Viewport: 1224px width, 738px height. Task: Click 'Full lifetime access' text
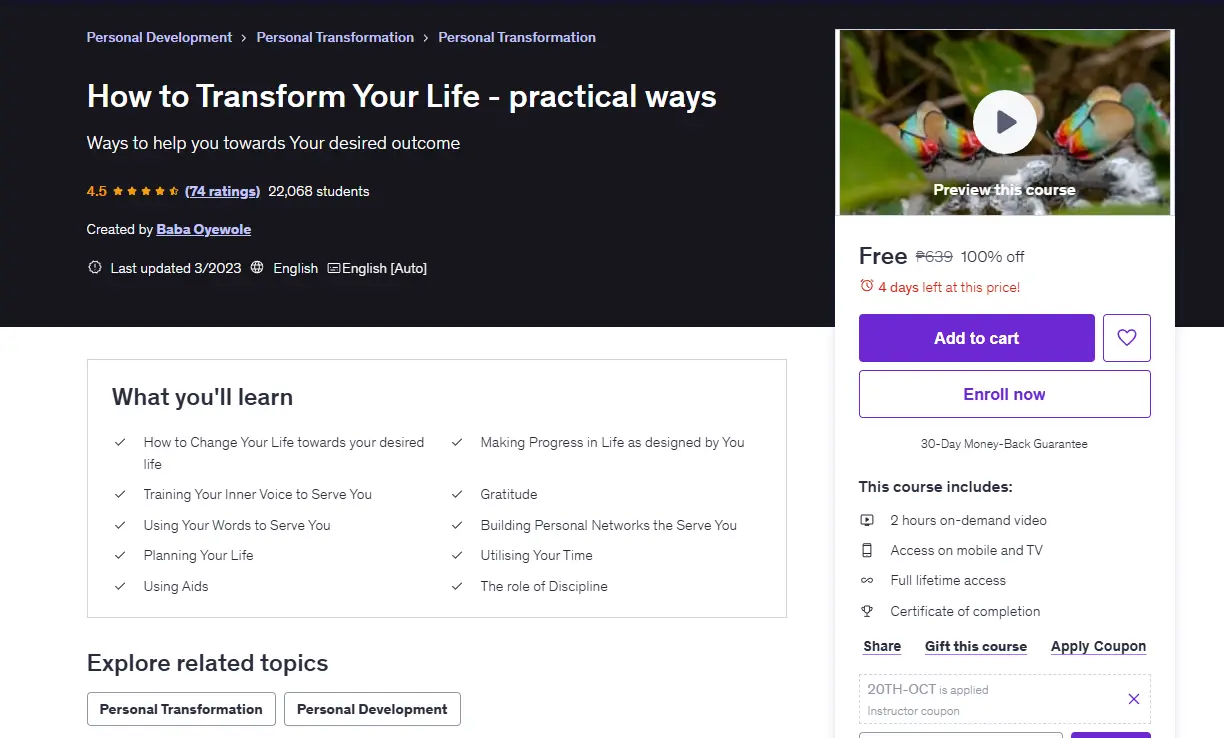(x=948, y=580)
